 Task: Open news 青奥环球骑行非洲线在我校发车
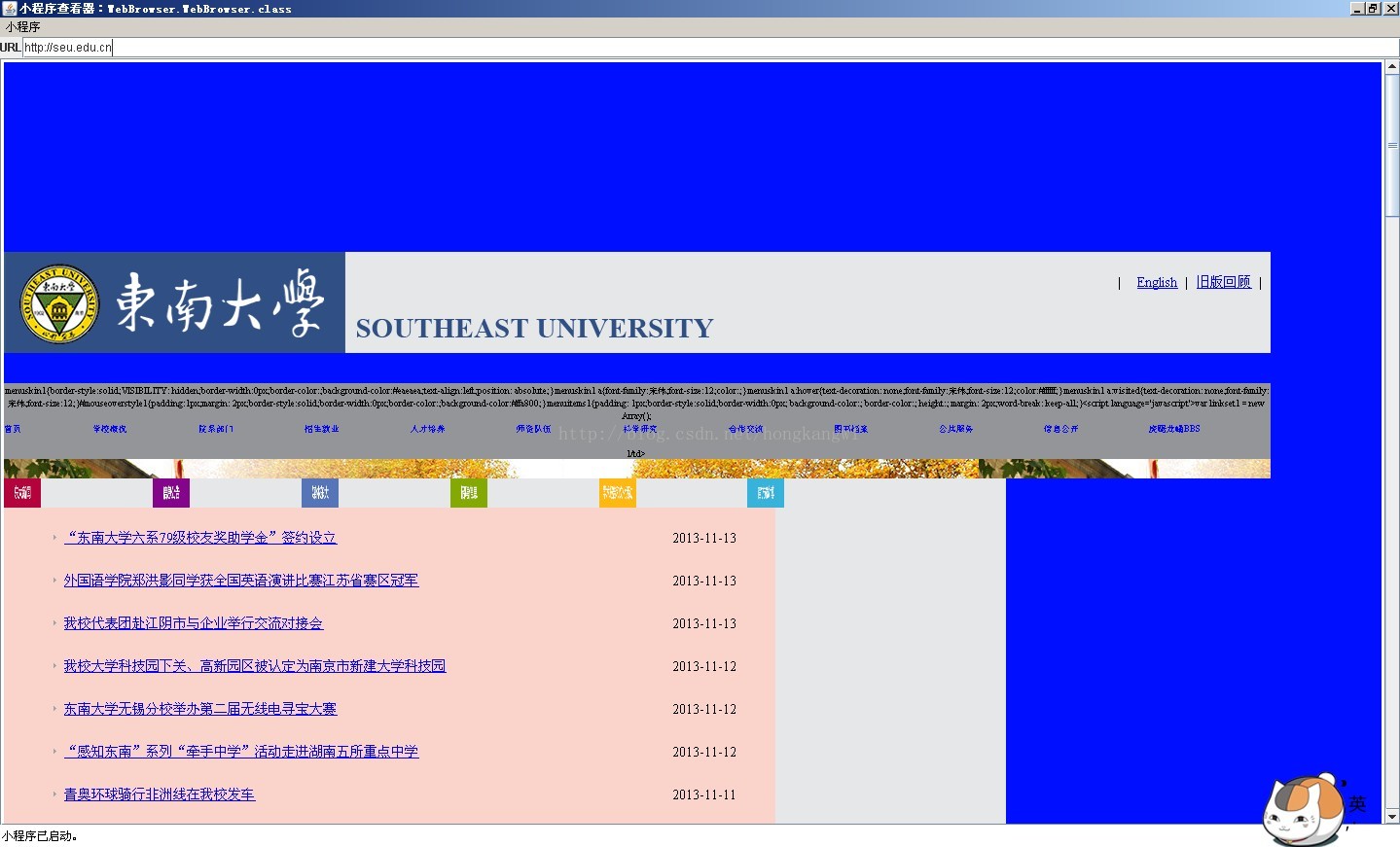160,794
